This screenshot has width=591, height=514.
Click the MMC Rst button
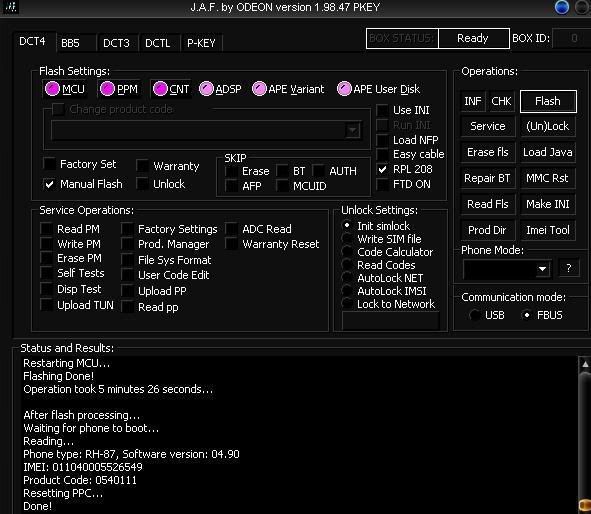(x=548, y=178)
